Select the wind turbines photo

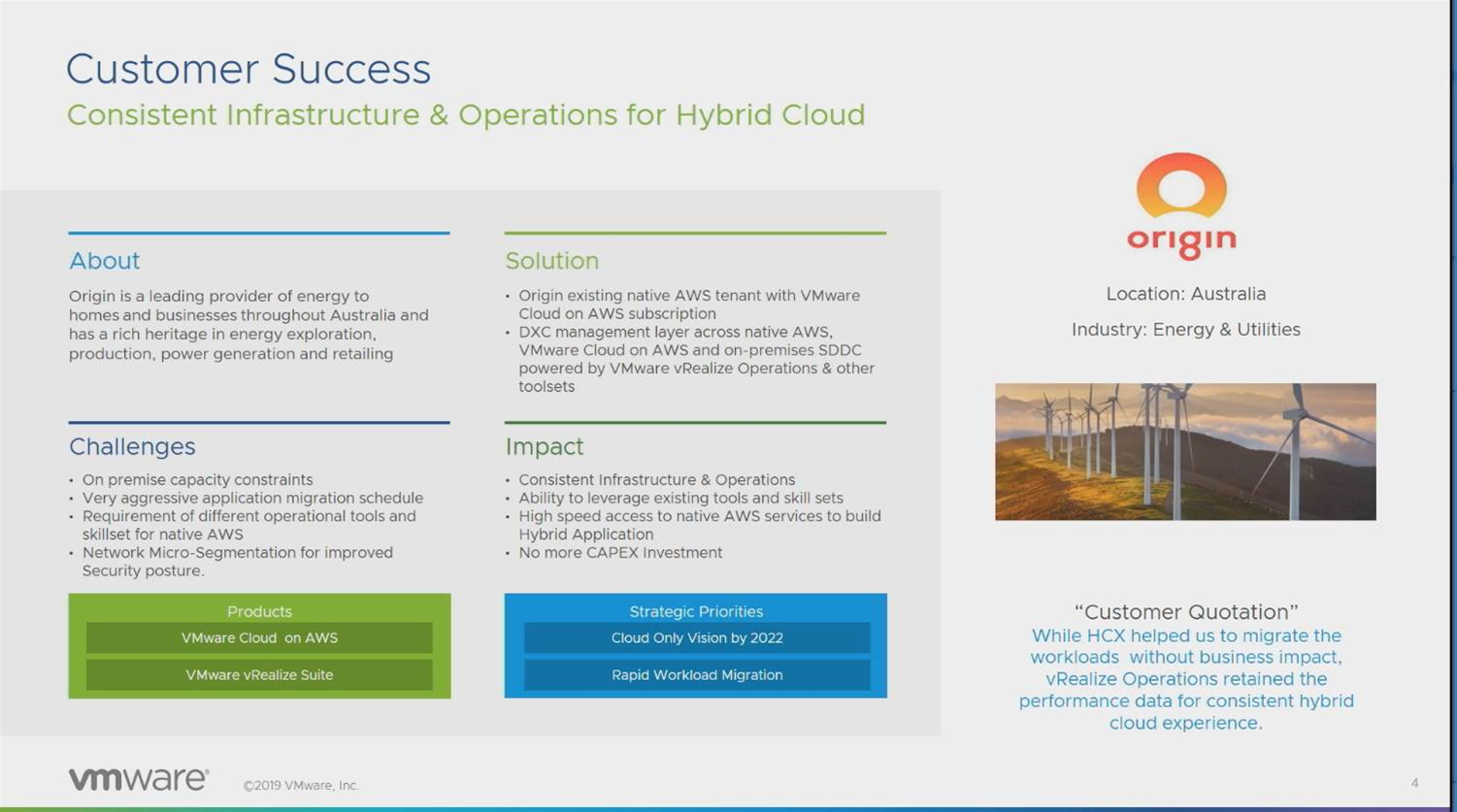click(x=1185, y=451)
